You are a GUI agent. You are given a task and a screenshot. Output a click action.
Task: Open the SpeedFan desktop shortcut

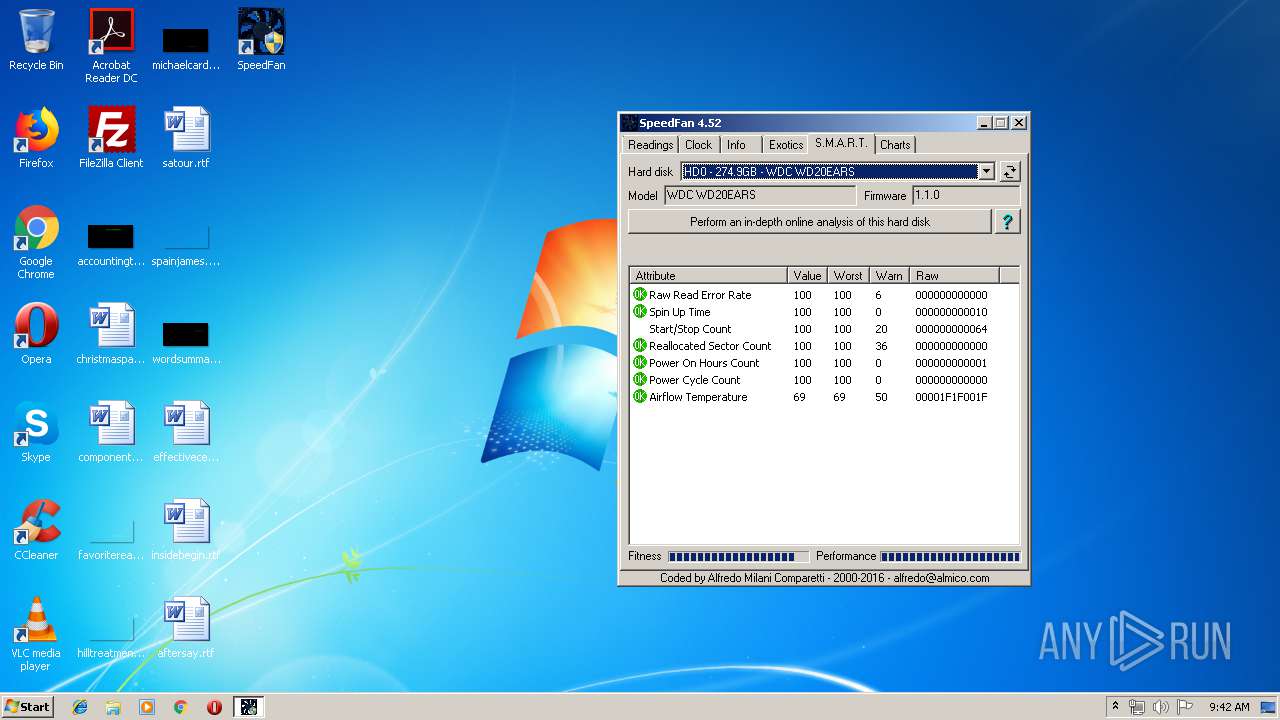(261, 40)
